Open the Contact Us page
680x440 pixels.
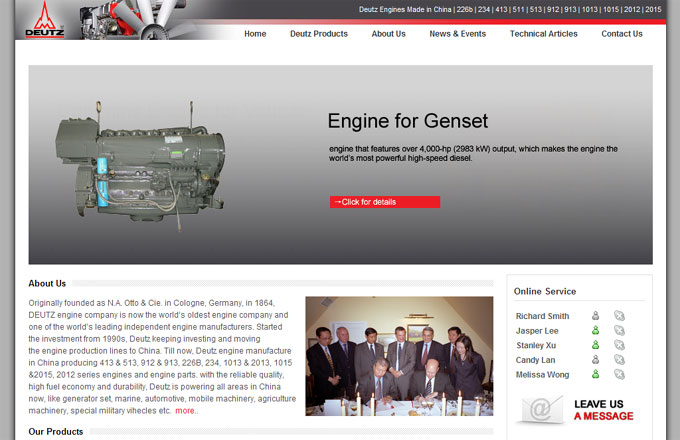622,34
